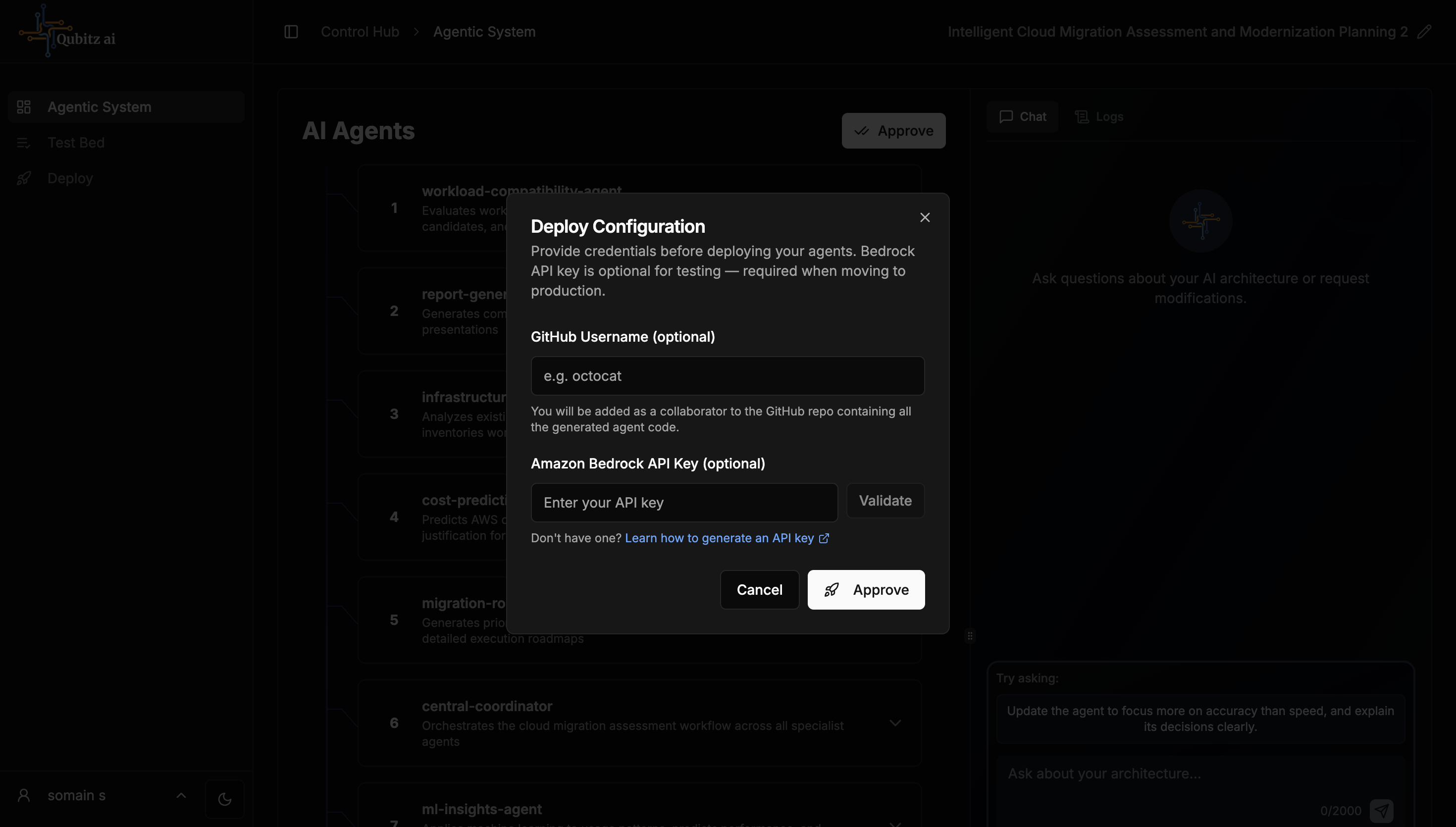The height and width of the screenshot is (827, 1456).
Task: Toggle dark mode moon icon
Action: pos(224,799)
